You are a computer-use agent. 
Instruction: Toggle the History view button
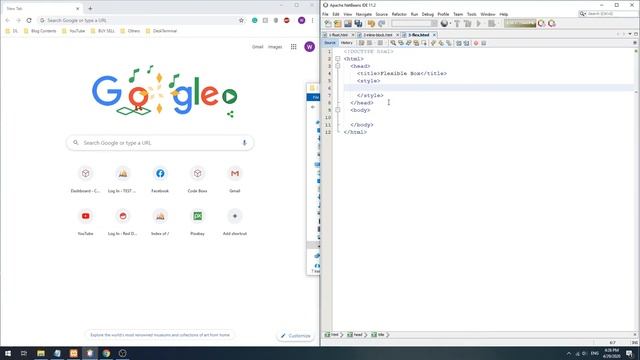[x=347, y=43]
